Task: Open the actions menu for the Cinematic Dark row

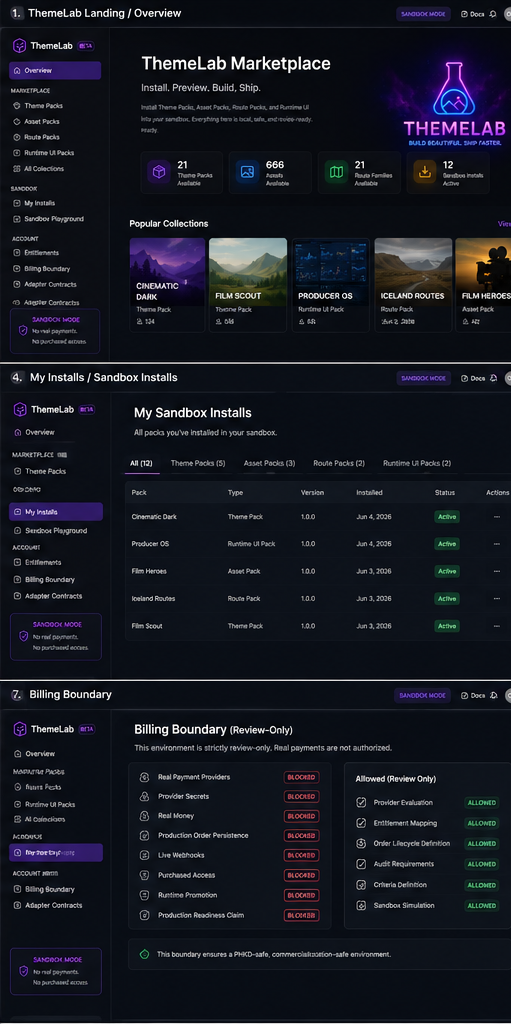Action: click(x=497, y=517)
